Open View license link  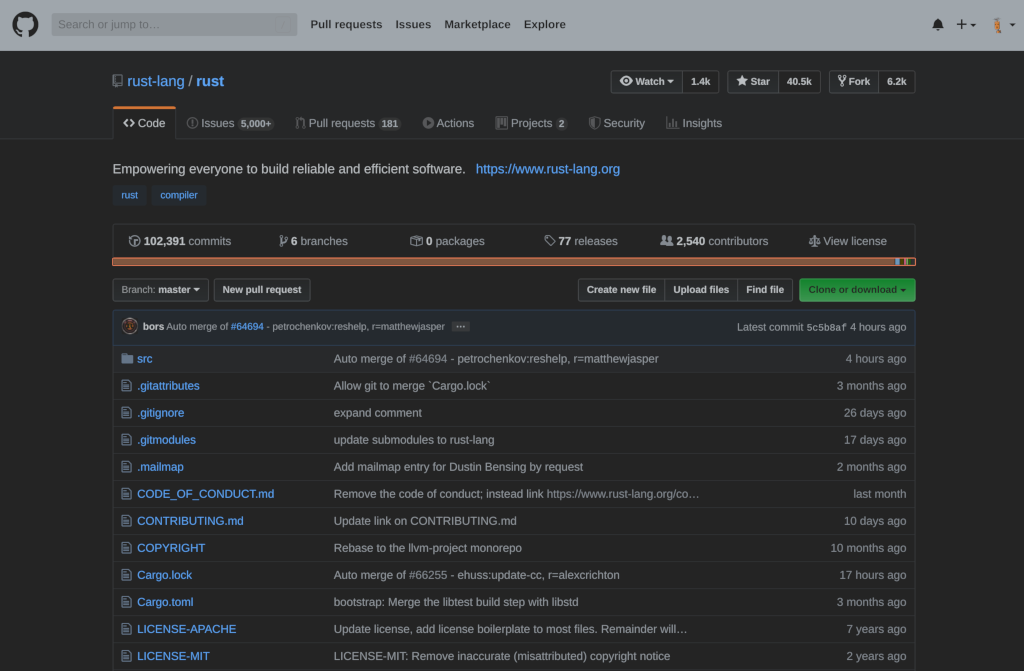[x=848, y=241]
